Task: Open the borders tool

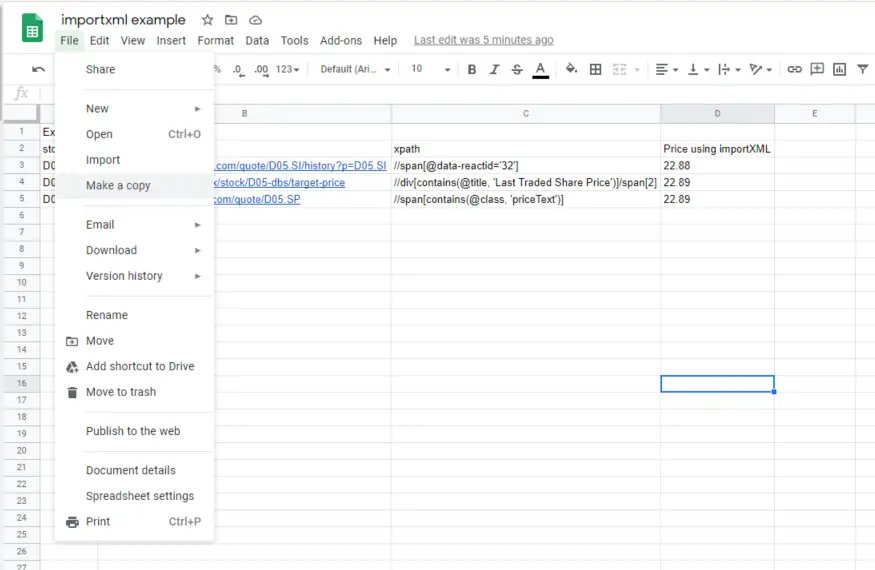Action: point(595,69)
